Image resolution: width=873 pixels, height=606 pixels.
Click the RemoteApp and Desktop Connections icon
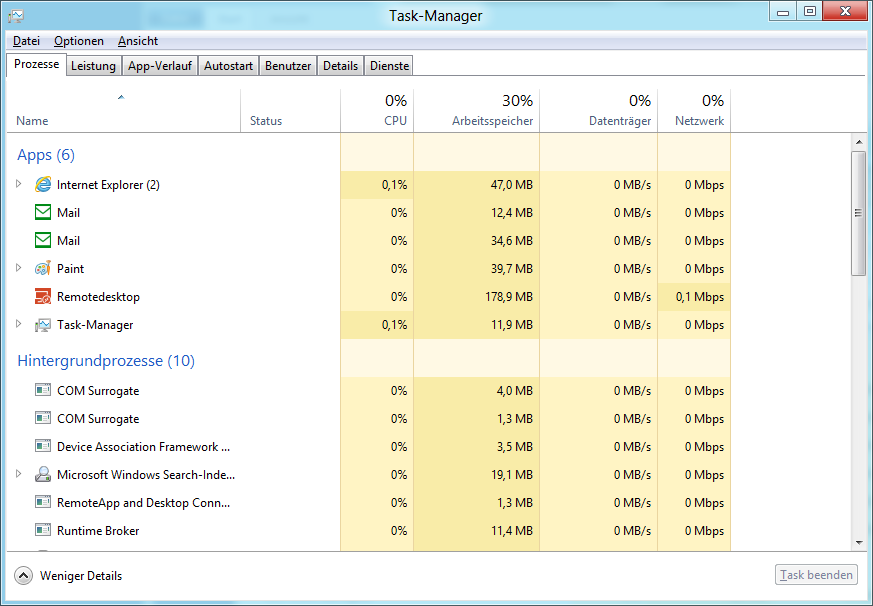(x=43, y=502)
